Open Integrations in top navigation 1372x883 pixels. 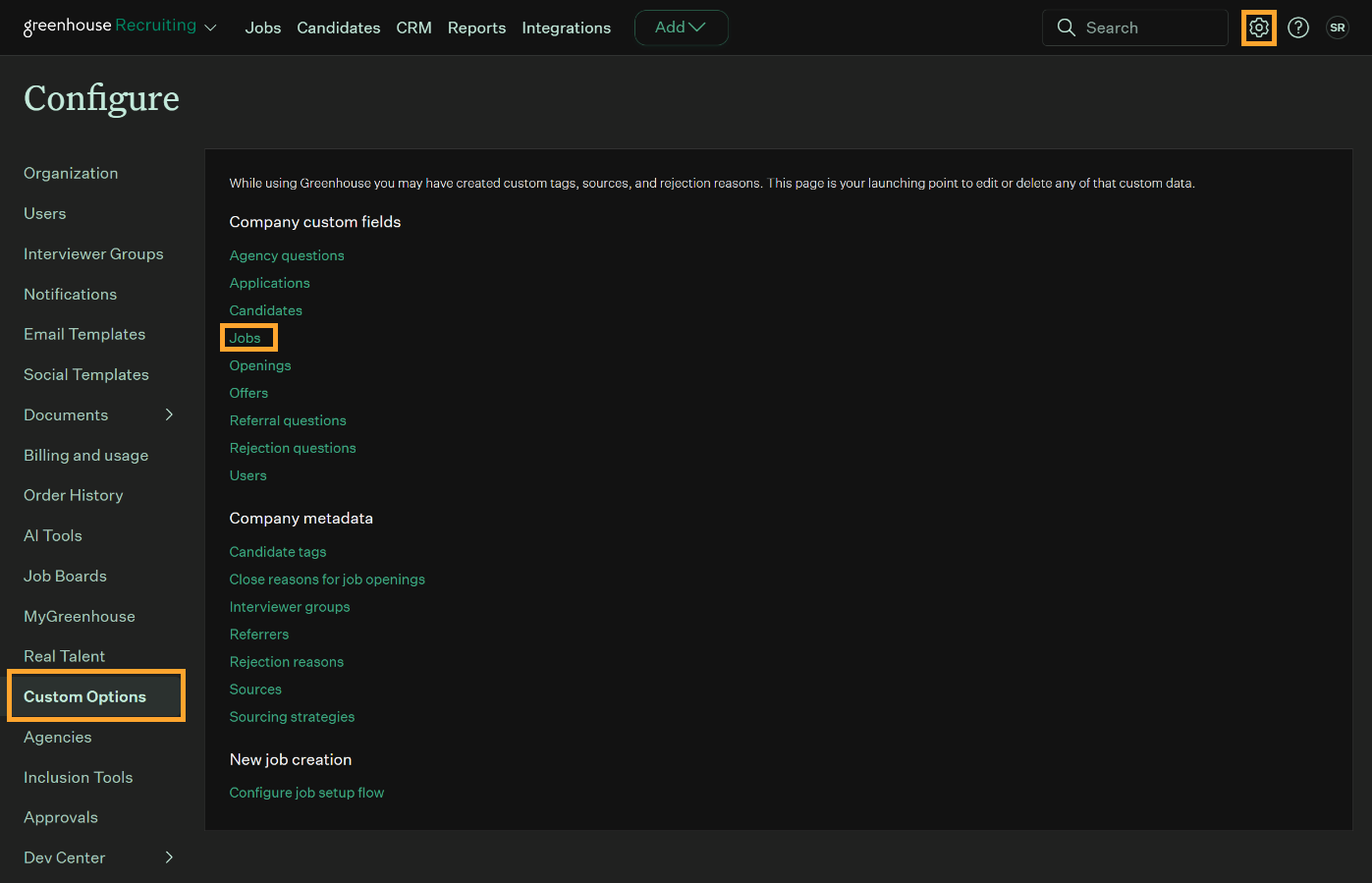tap(566, 28)
